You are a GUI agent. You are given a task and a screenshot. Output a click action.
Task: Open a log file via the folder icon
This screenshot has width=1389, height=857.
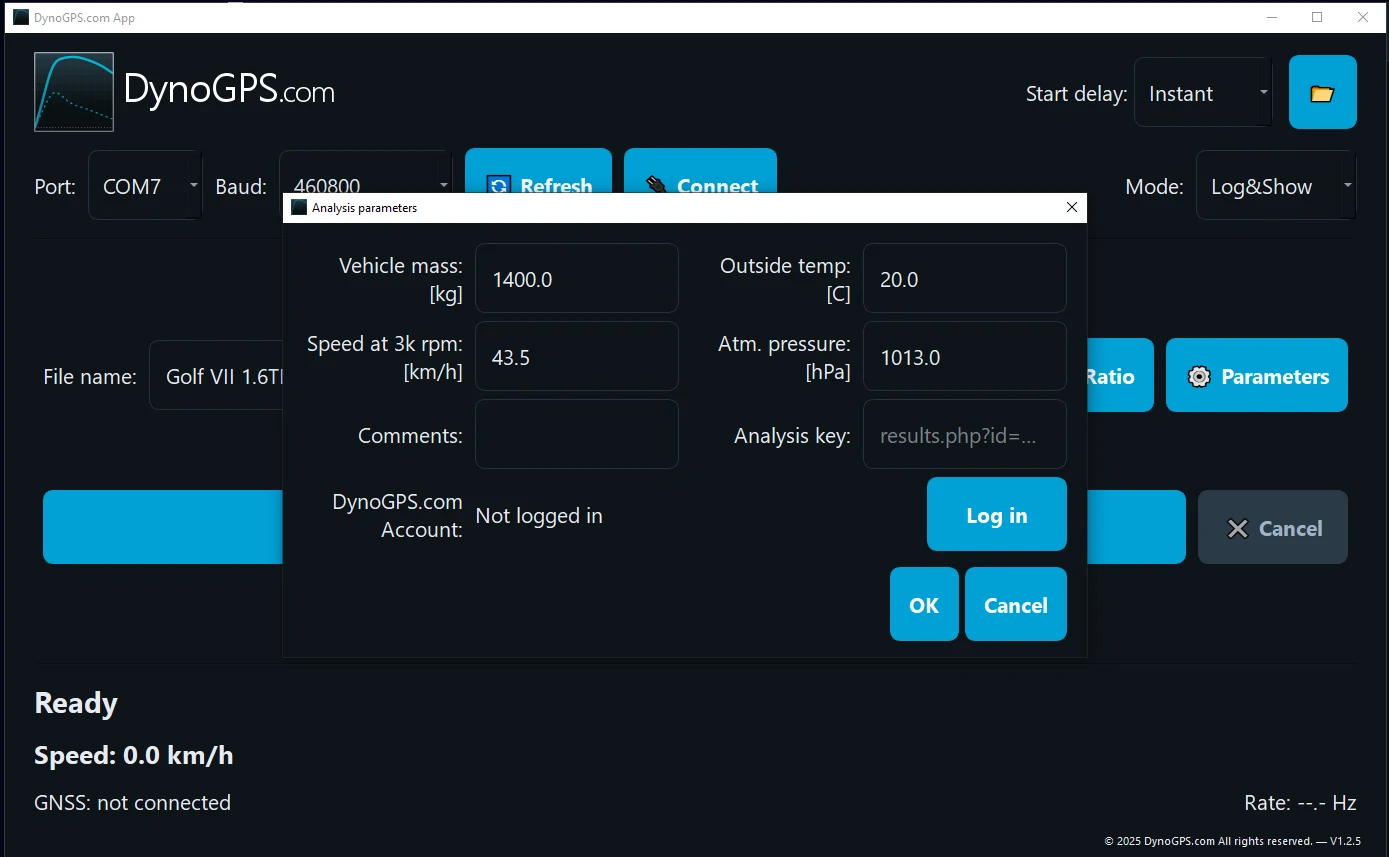1322,92
